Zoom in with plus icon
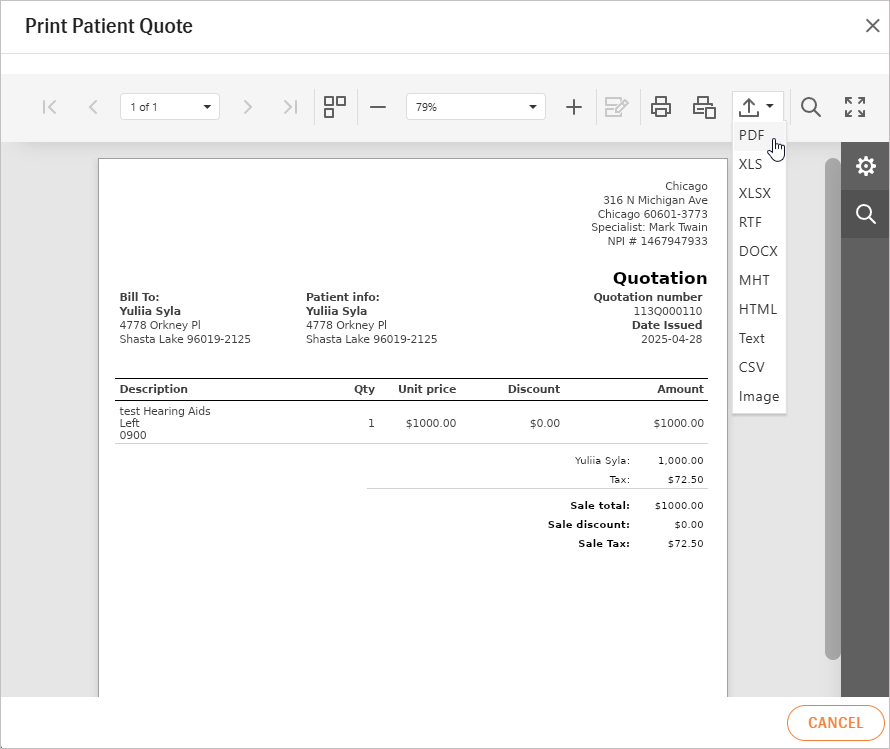890x749 pixels. (574, 107)
